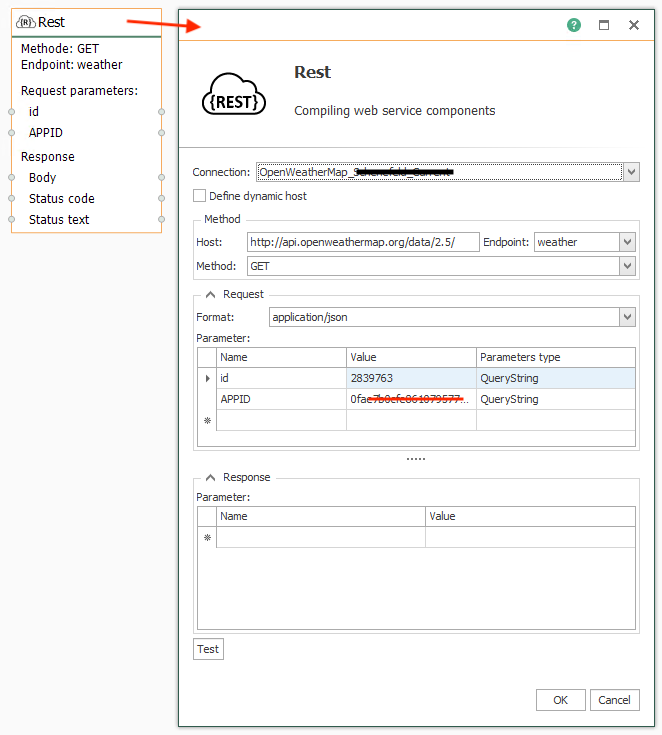Click the small Rest node header icon
Image resolution: width=662 pixels, height=735 pixels.
27,22
